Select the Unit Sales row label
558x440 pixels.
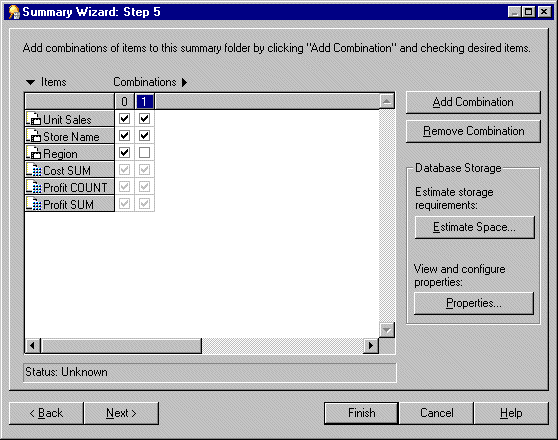click(70, 119)
